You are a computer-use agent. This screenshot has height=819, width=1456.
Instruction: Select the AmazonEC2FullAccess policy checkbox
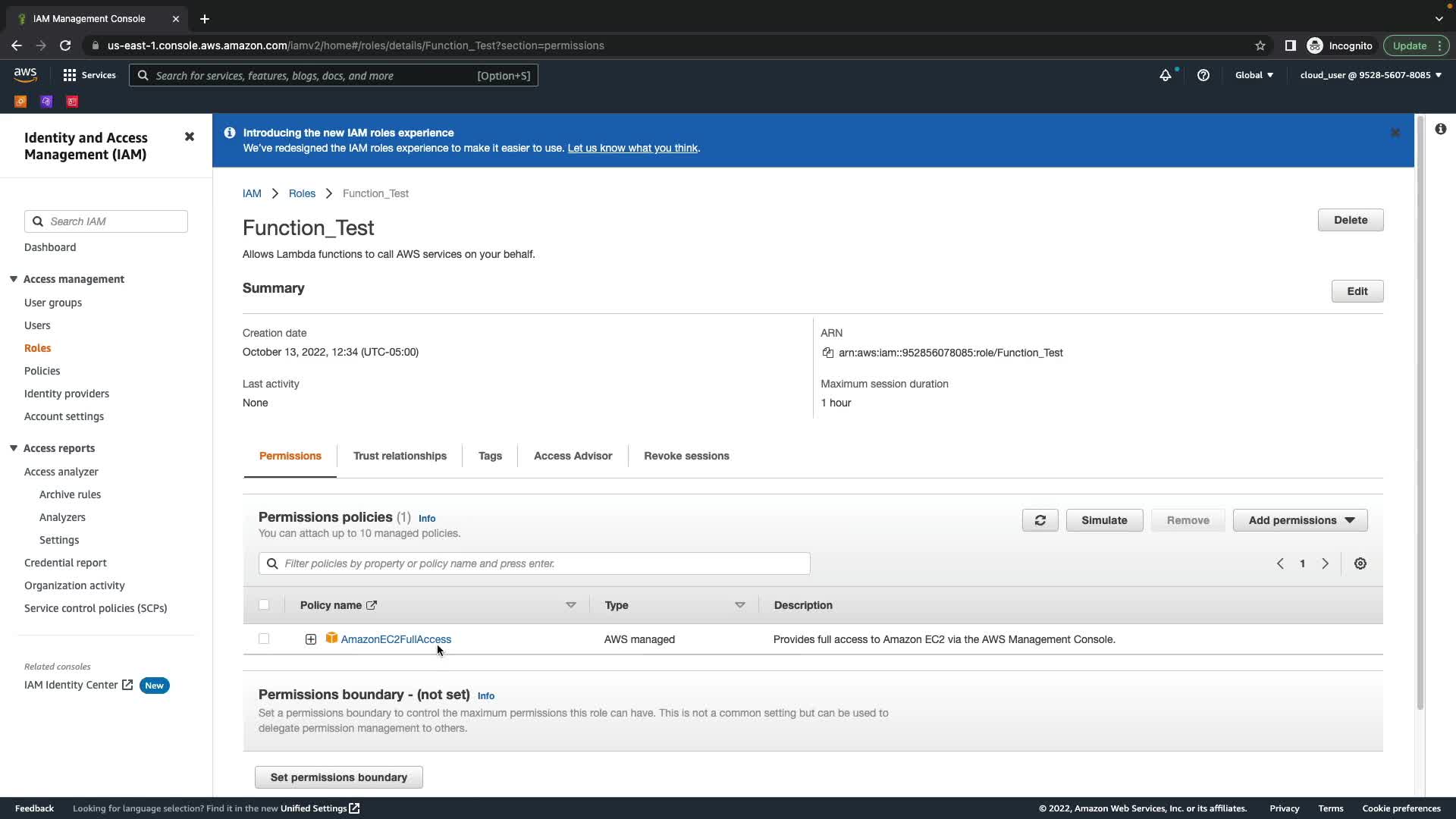pos(264,639)
